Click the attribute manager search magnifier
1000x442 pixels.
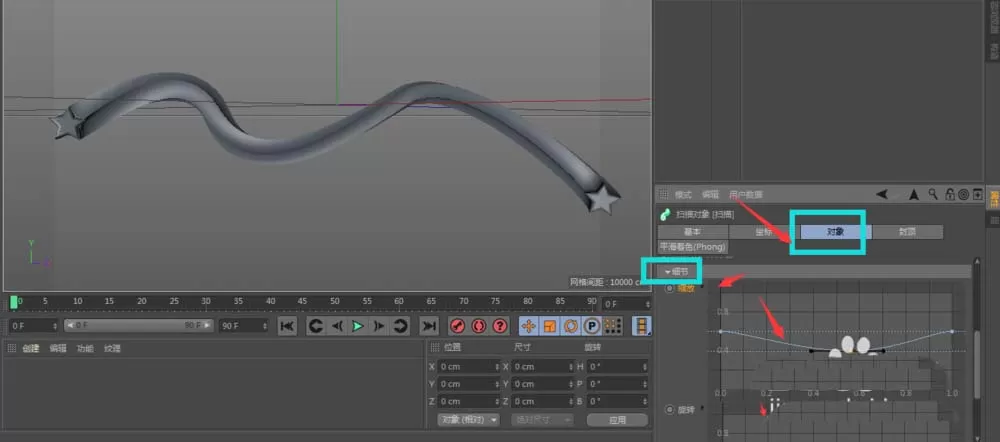point(932,194)
